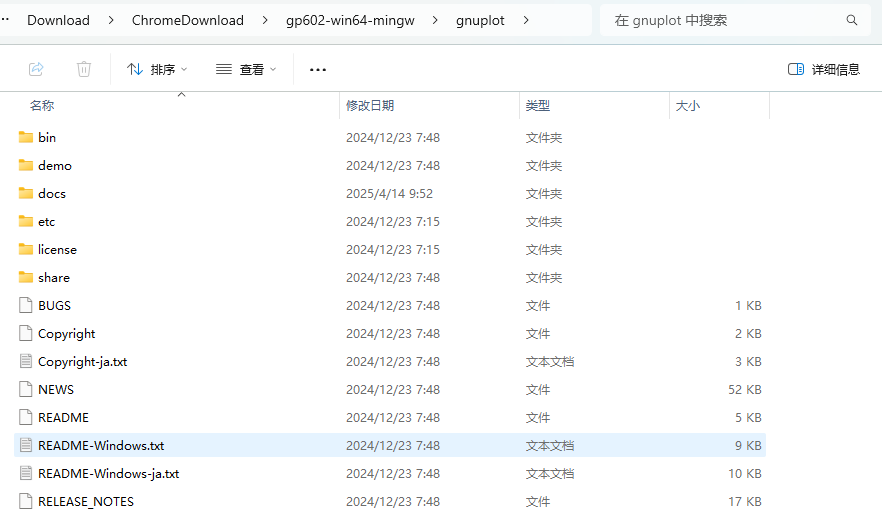Select the NEWS file icon
Image resolution: width=882 pixels, height=521 pixels.
tap(25, 389)
